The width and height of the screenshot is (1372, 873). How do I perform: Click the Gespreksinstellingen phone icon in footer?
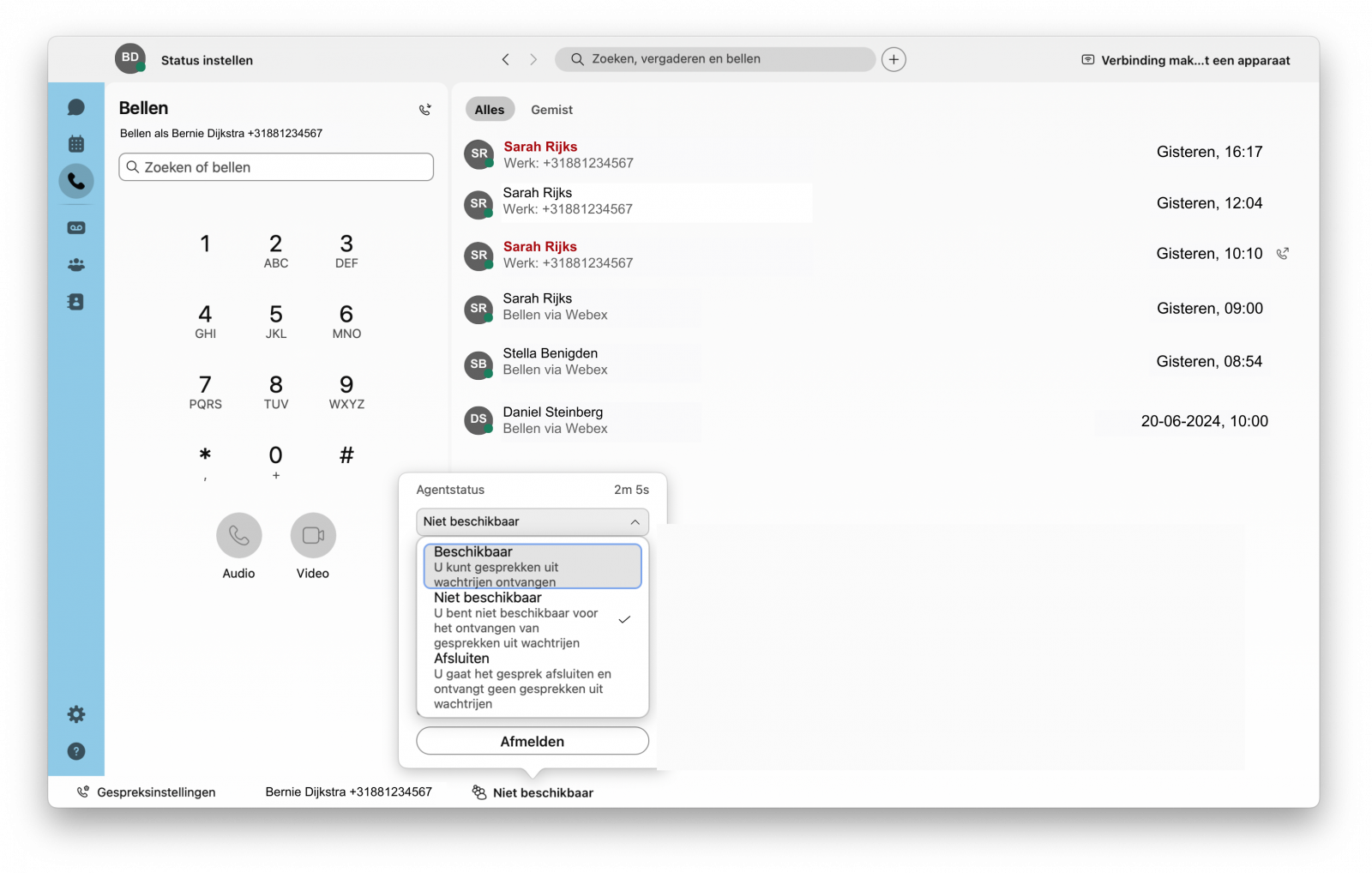[83, 792]
